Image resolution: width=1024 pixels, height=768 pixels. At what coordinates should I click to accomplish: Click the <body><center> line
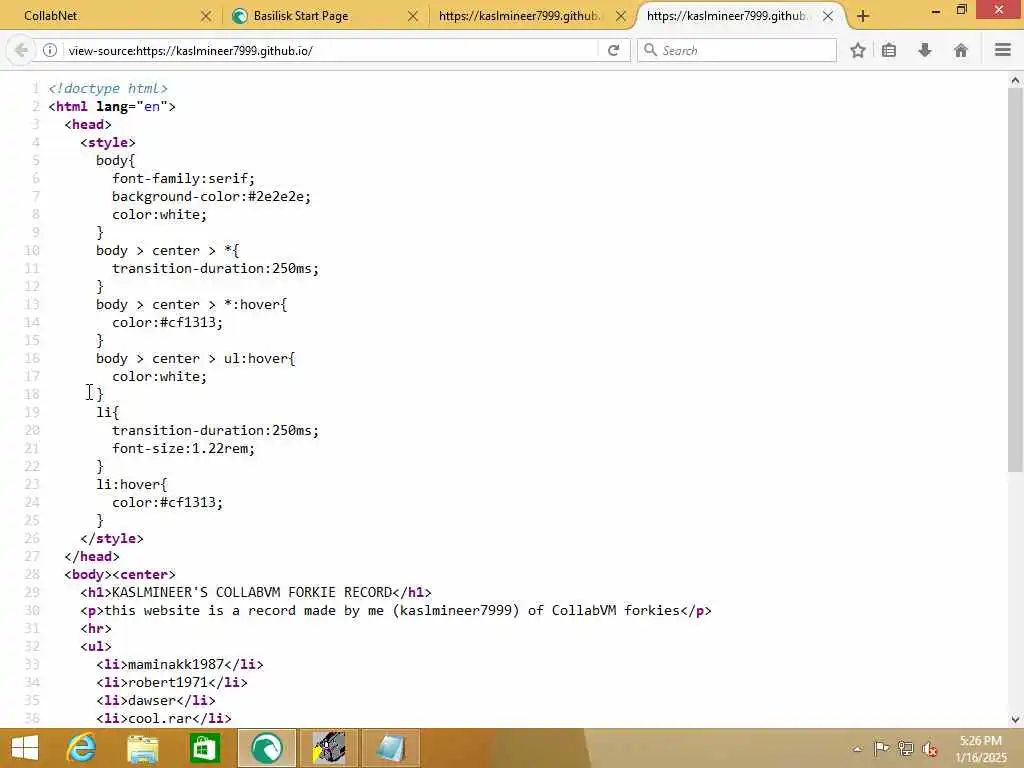(120, 575)
